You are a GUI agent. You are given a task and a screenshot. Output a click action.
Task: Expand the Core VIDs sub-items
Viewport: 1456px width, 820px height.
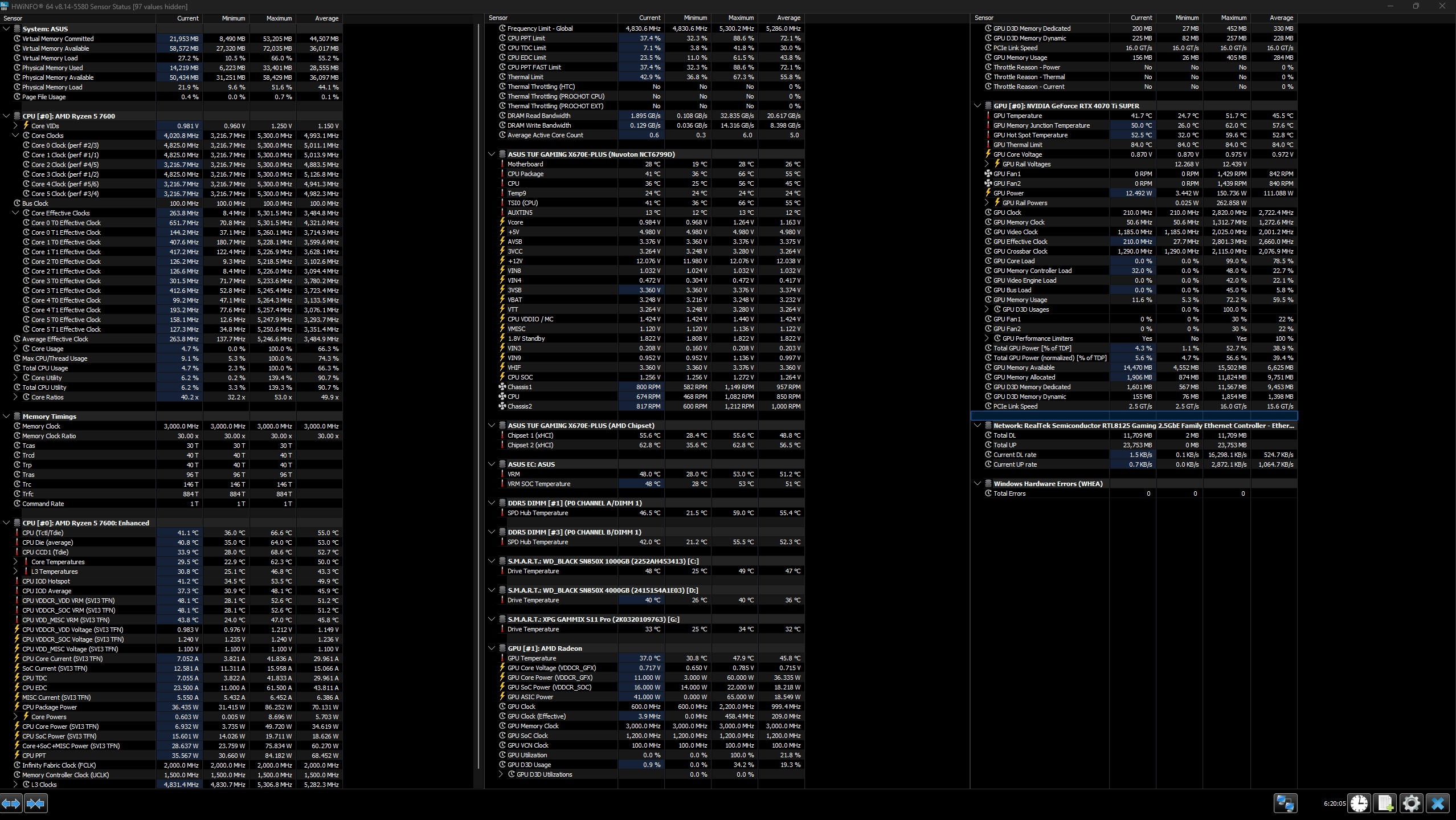coord(16,126)
